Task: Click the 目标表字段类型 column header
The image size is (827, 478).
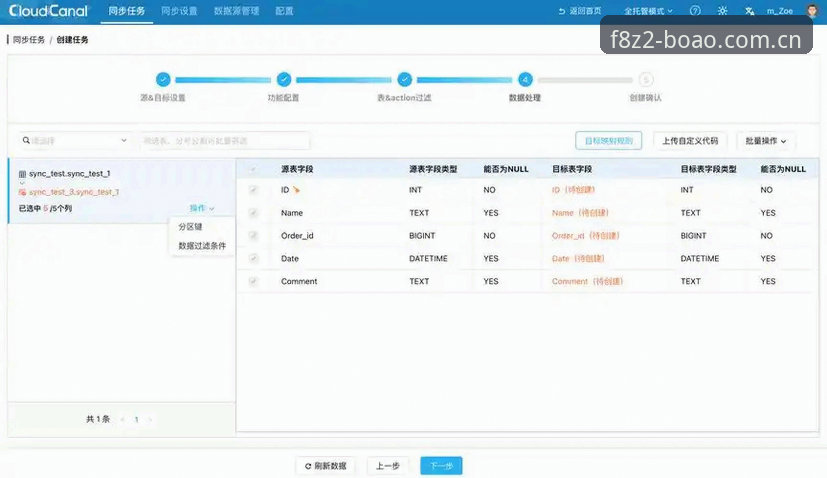Action: click(x=708, y=169)
